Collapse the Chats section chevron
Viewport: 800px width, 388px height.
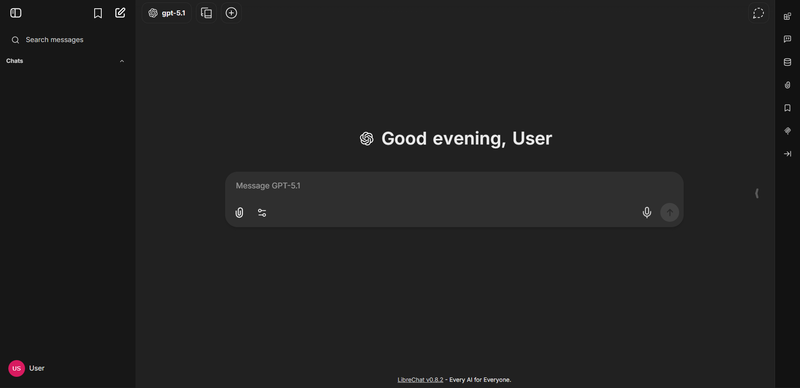coord(121,61)
